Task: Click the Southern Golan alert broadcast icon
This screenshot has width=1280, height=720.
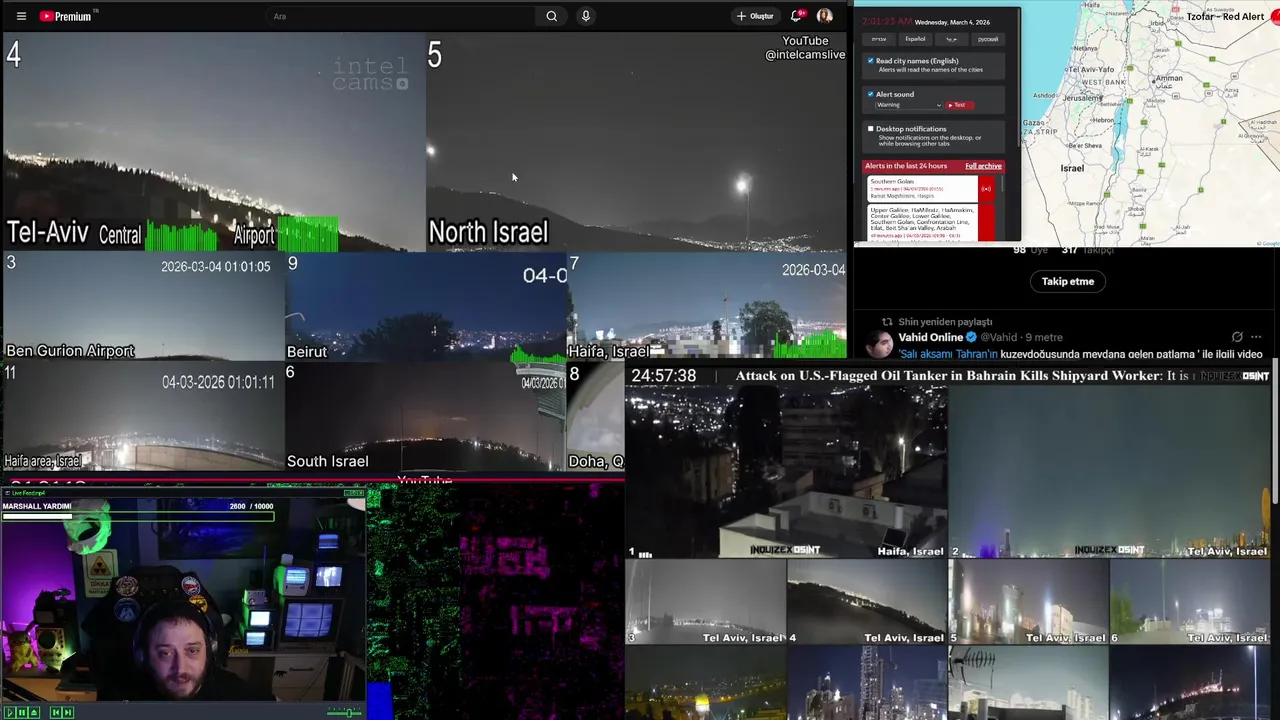Action: (986, 189)
